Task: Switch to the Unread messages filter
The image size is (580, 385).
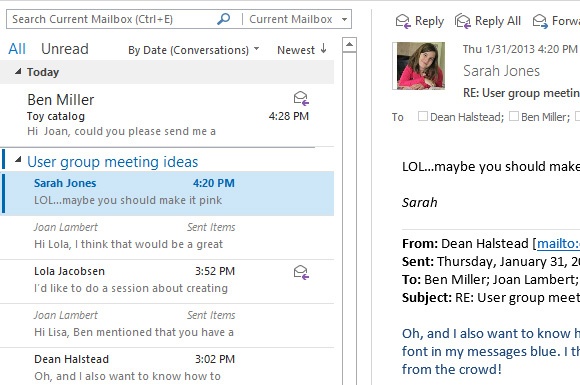Action: point(65,49)
